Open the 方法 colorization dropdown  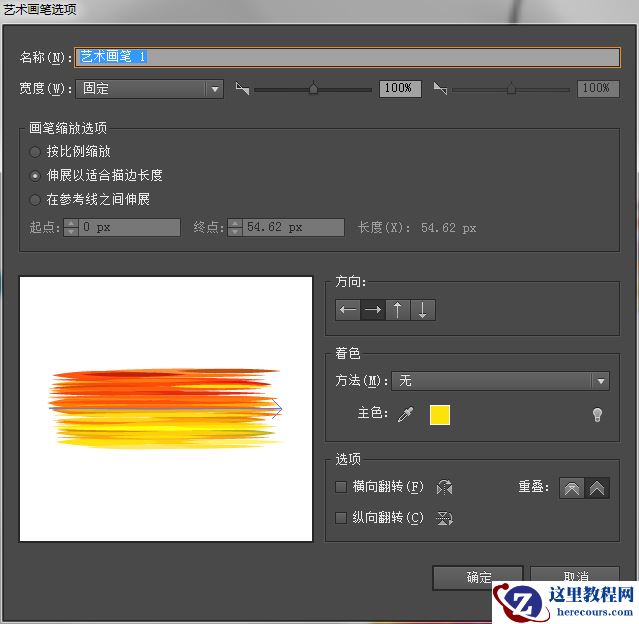(500, 381)
